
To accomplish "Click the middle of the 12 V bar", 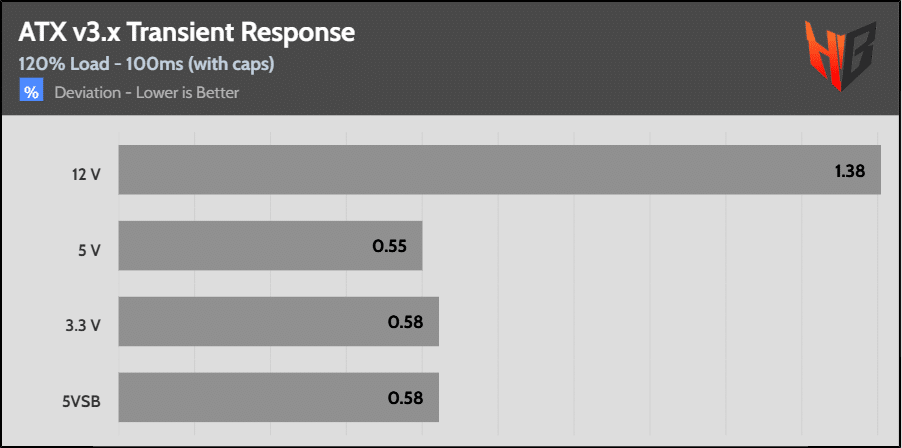I will click(499, 170).
